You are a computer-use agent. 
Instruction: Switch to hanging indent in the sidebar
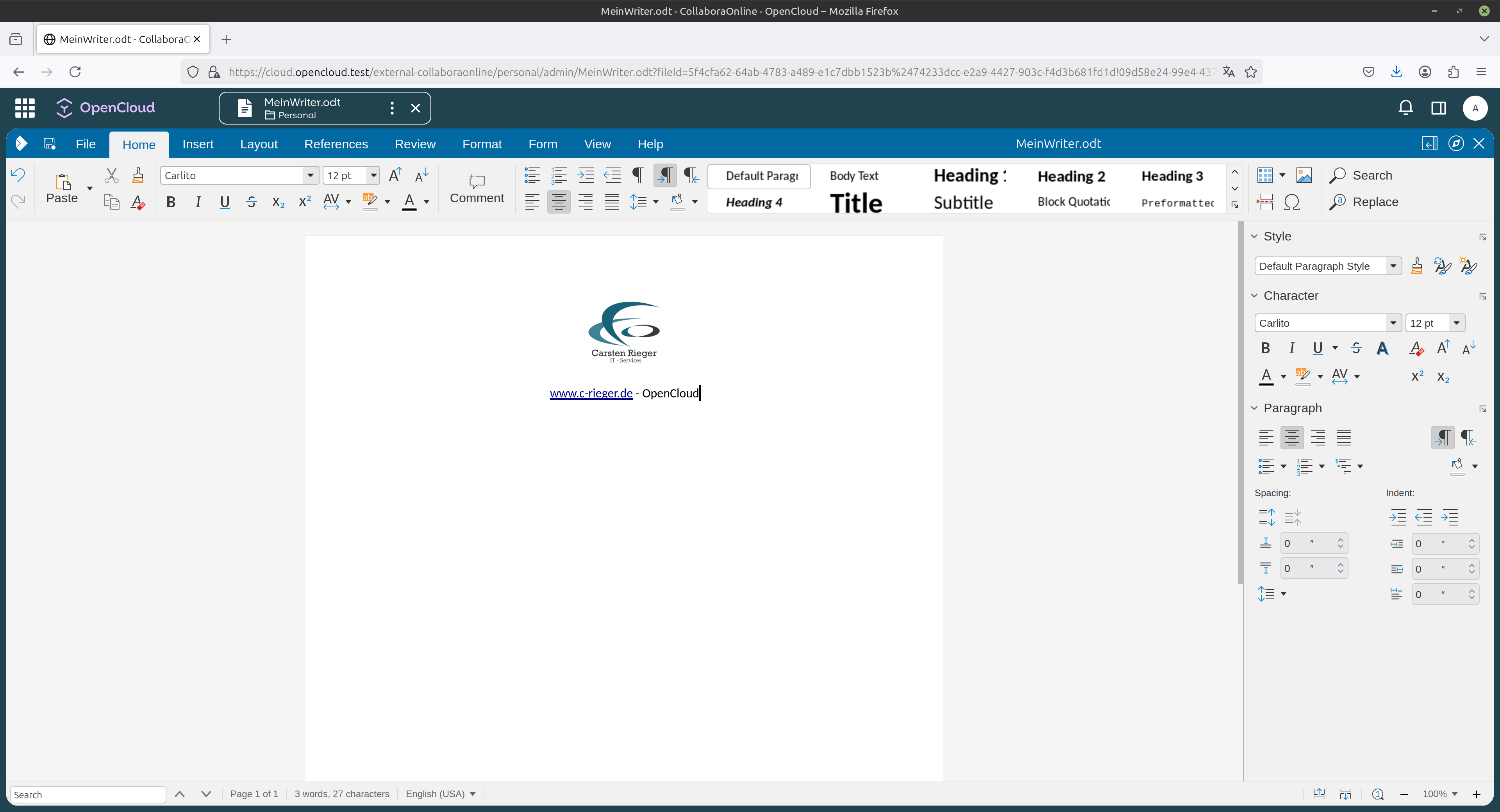pos(1449,517)
